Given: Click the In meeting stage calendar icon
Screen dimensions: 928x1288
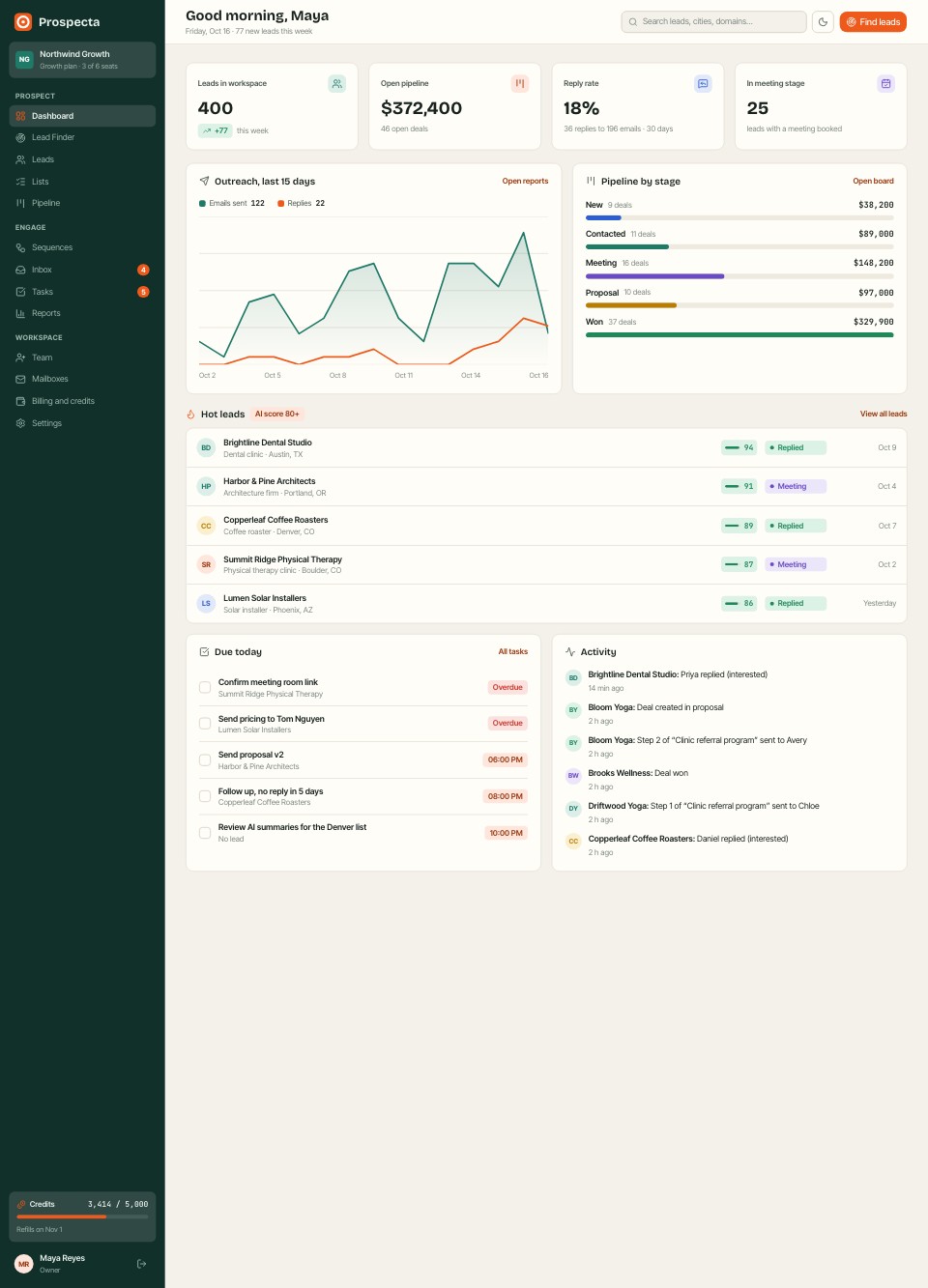Looking at the screenshot, I should (885, 84).
